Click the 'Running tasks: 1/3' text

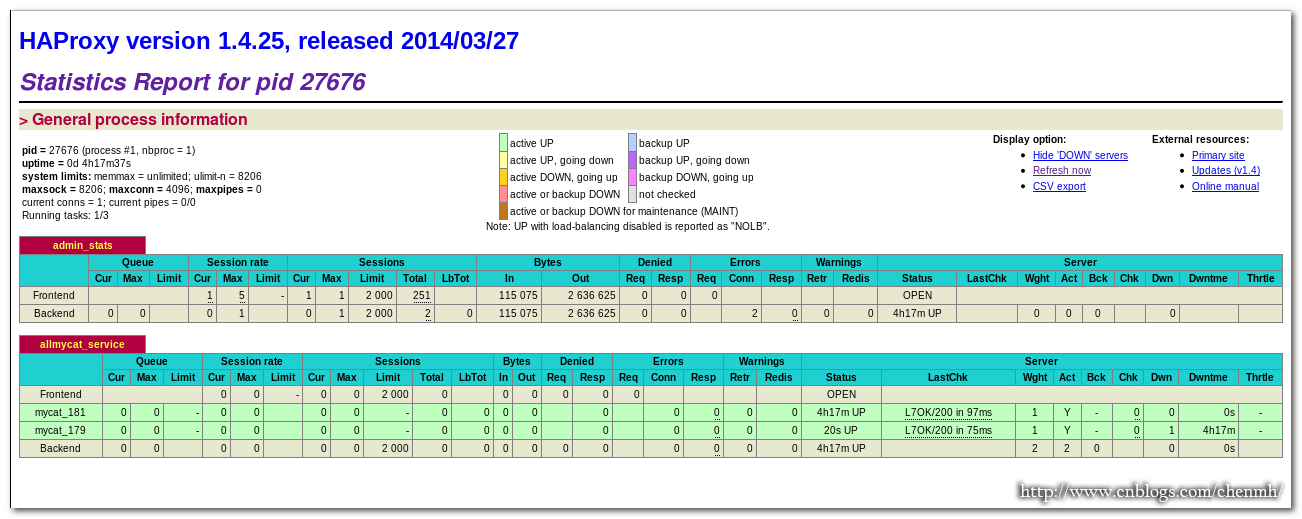point(65,215)
